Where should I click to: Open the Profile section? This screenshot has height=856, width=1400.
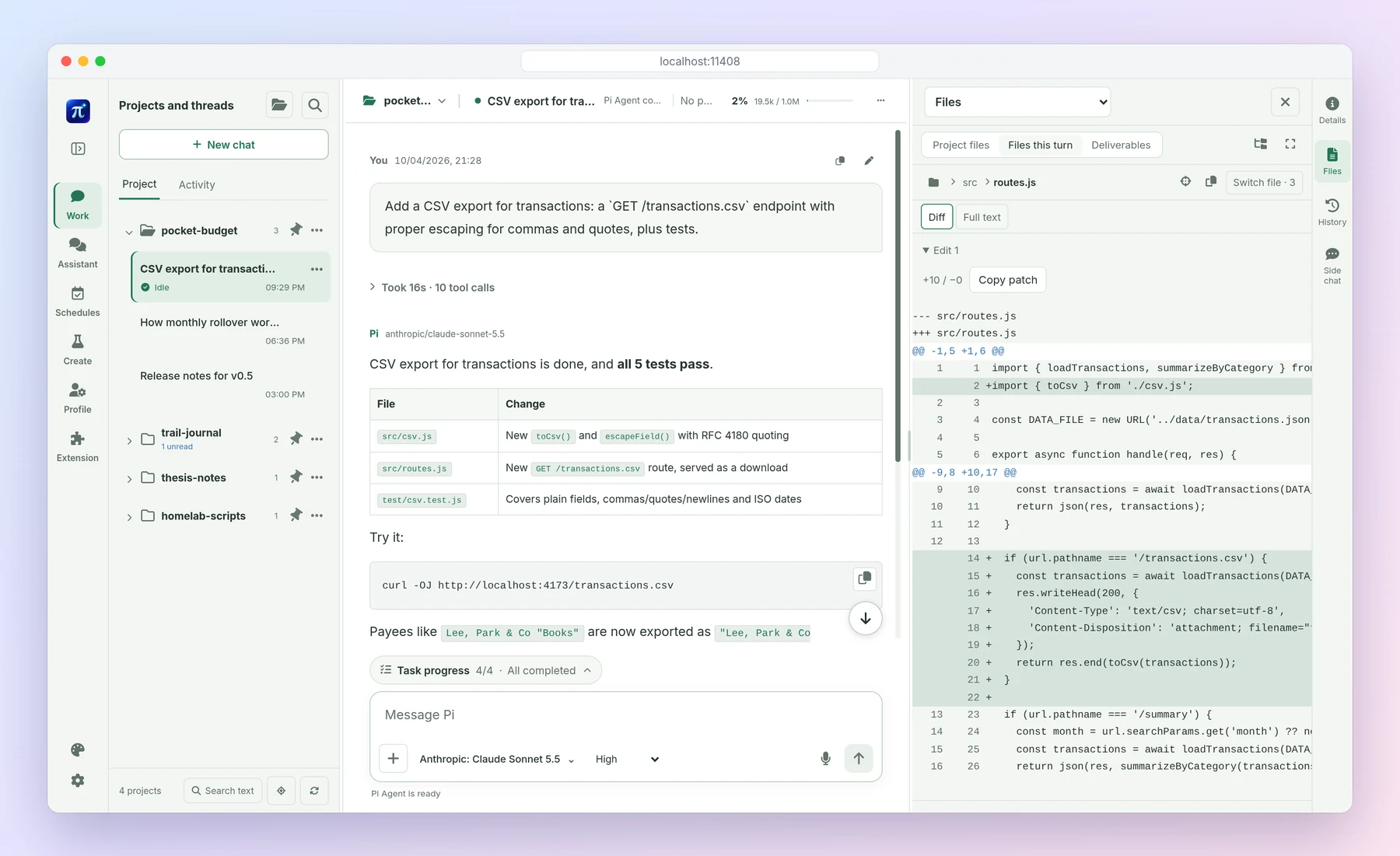tap(78, 398)
